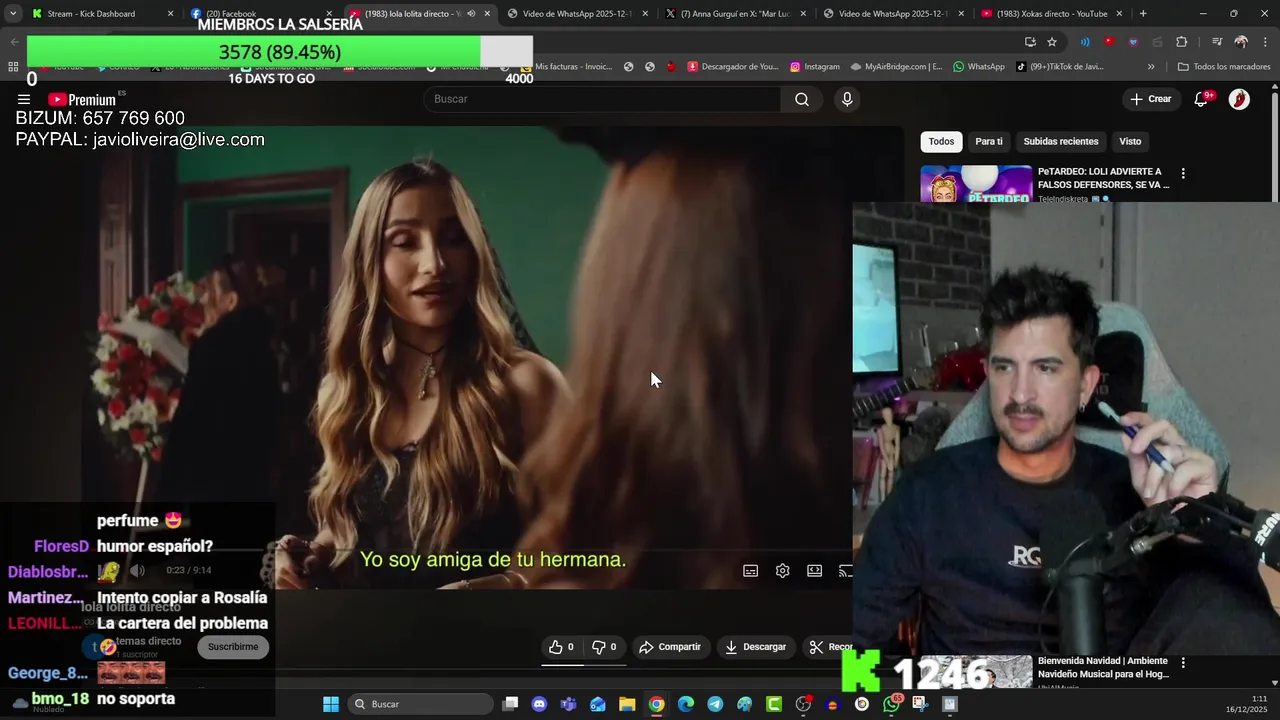This screenshot has width=1280, height=720.
Task: Switch to the Anna Gurguí X tab
Action: 734,14
